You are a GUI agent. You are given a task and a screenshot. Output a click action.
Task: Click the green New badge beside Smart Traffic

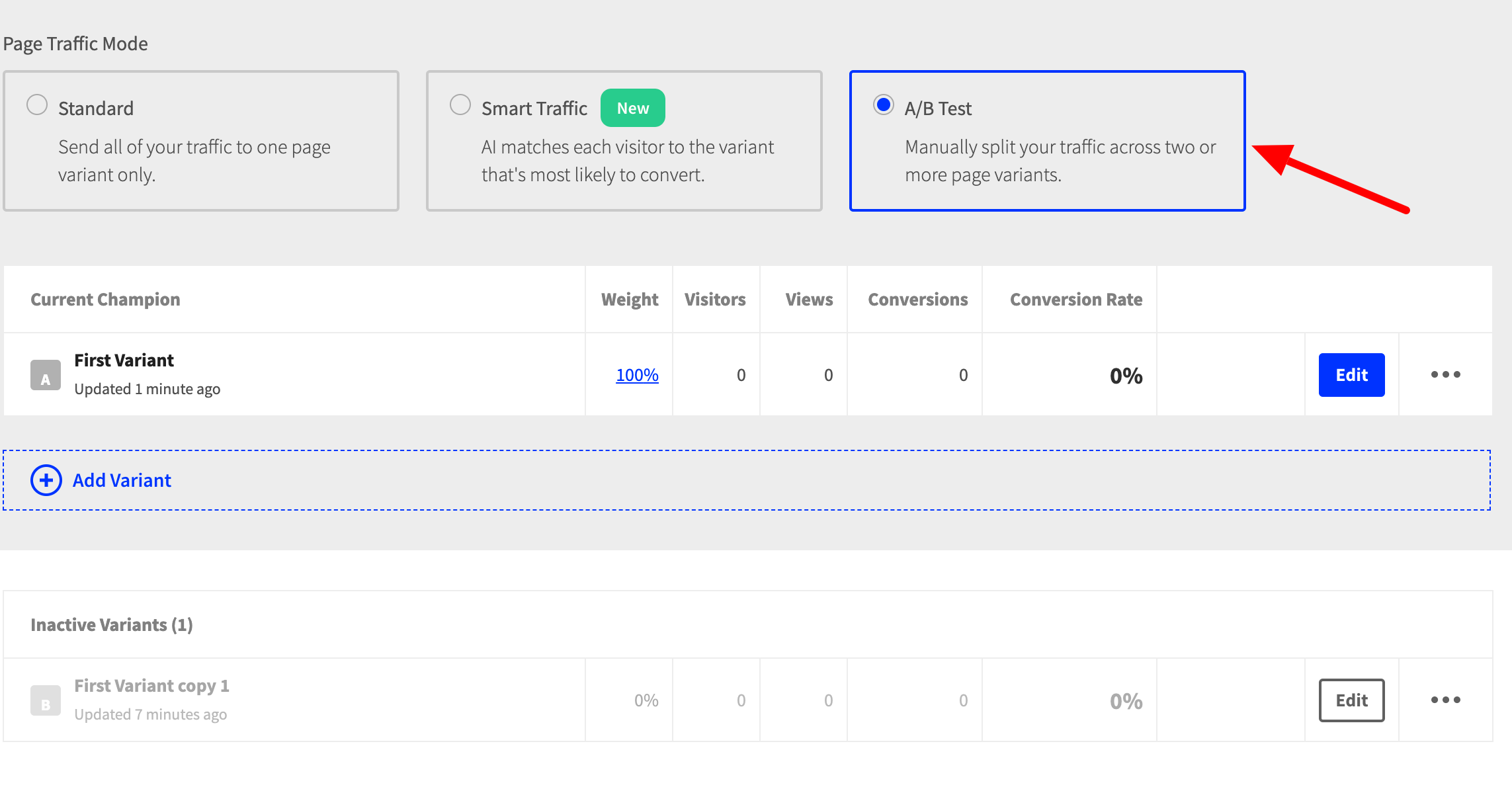tap(633, 108)
